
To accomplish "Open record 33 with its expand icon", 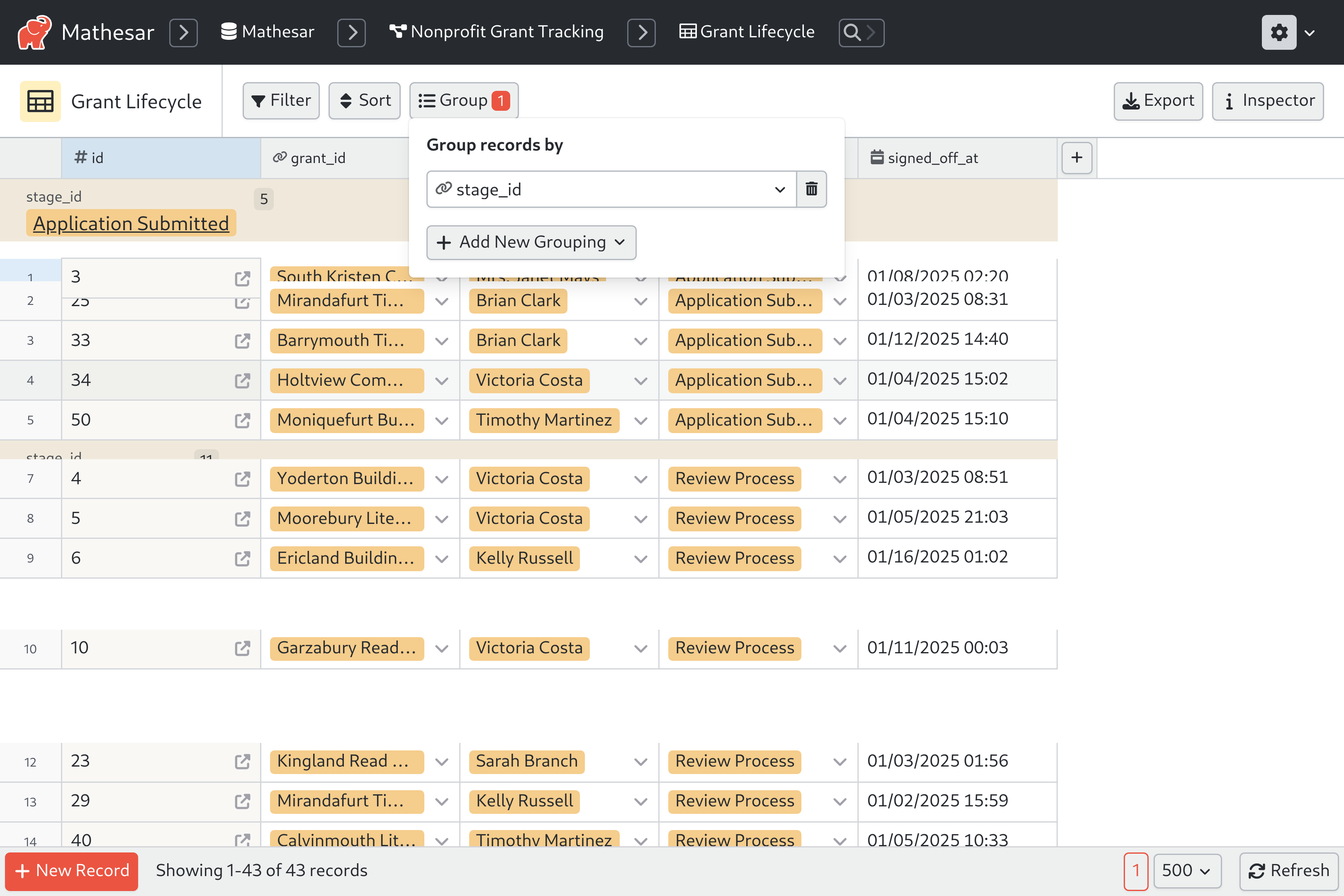I will pyautogui.click(x=242, y=341).
